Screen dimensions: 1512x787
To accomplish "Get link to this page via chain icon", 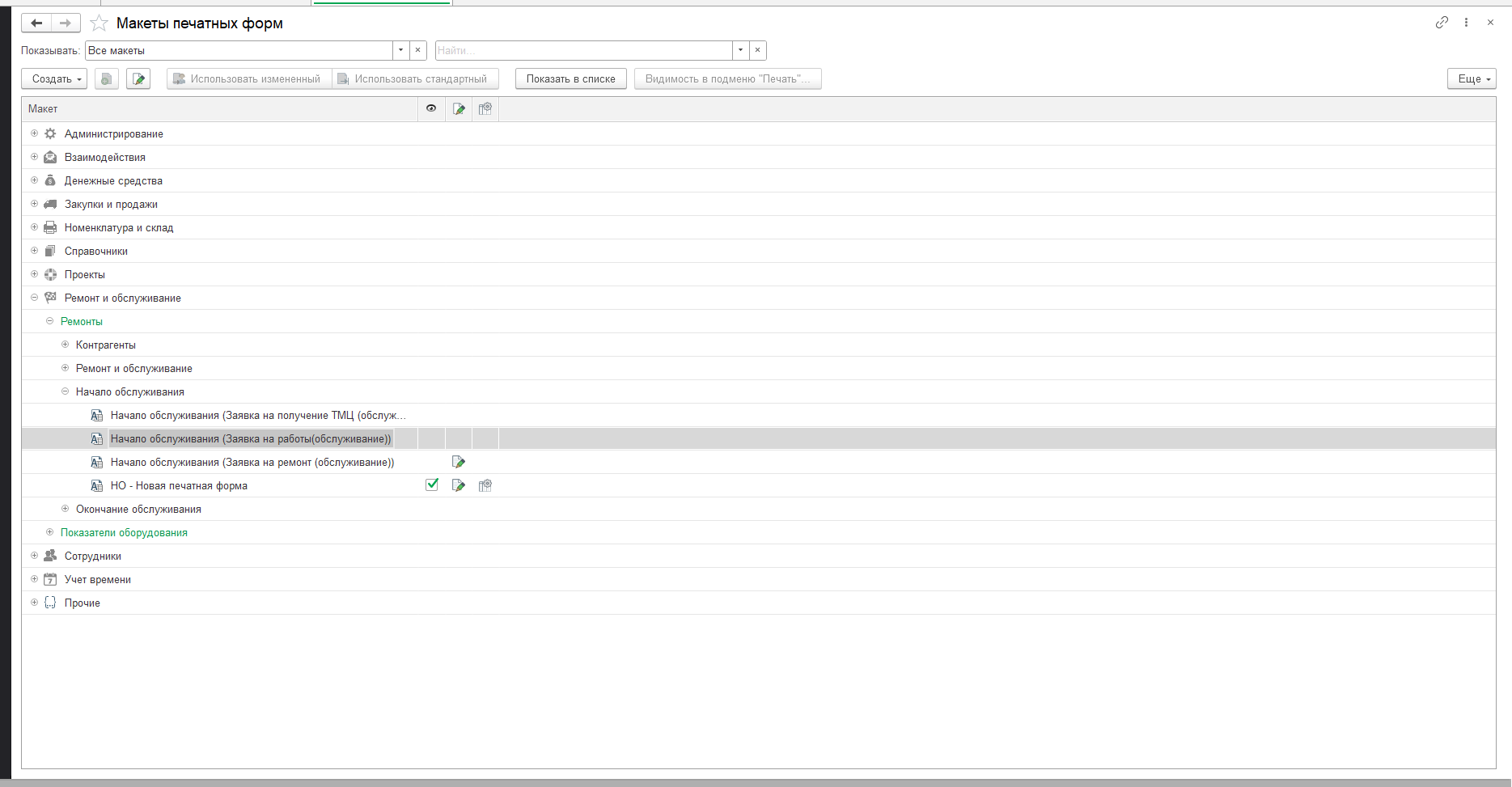I will pos(1442,23).
